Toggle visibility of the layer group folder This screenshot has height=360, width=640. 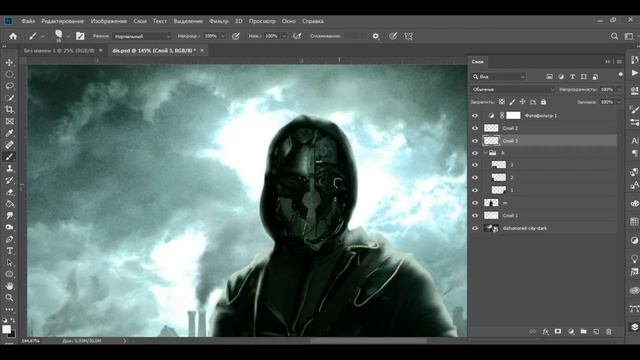pos(475,153)
